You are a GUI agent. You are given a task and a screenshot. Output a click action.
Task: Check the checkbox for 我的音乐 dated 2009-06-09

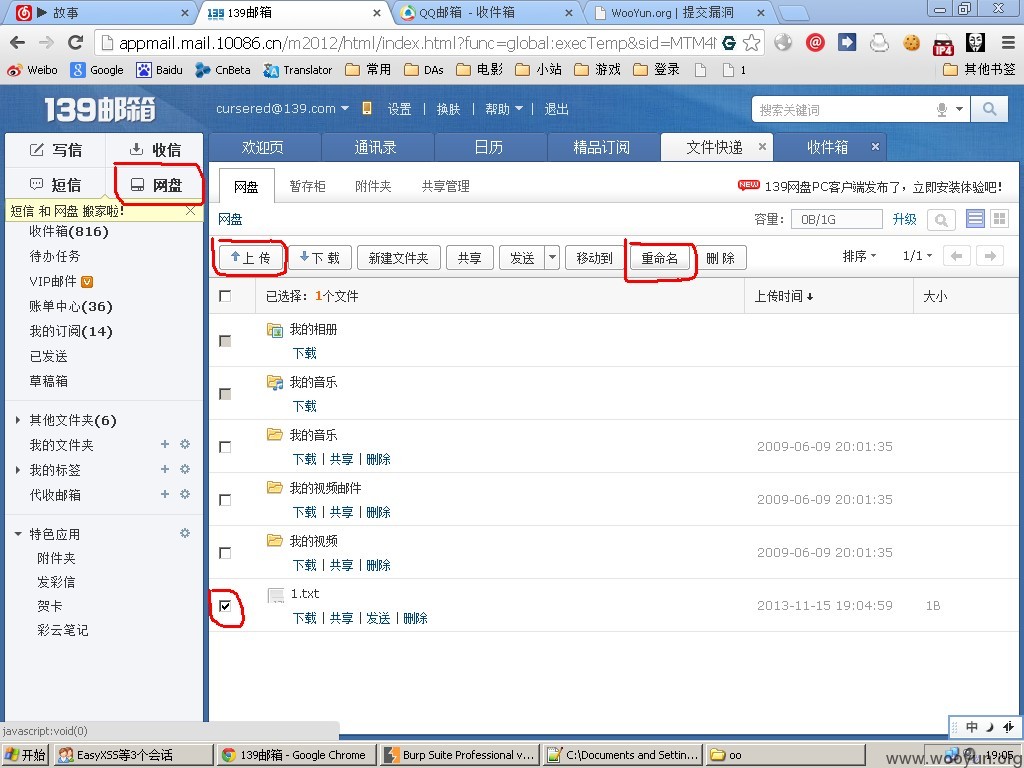point(225,447)
